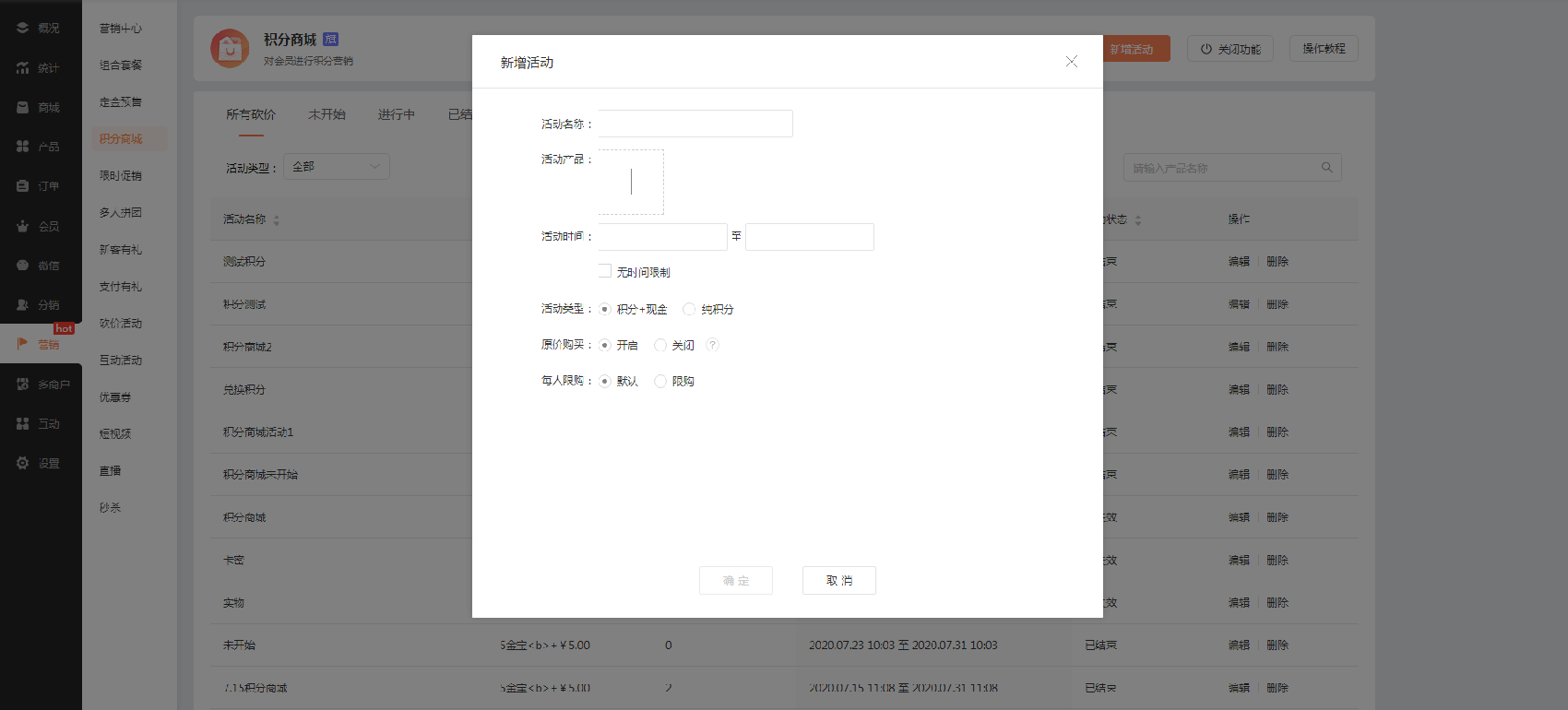Switch to 进行中 tab

[397, 114]
